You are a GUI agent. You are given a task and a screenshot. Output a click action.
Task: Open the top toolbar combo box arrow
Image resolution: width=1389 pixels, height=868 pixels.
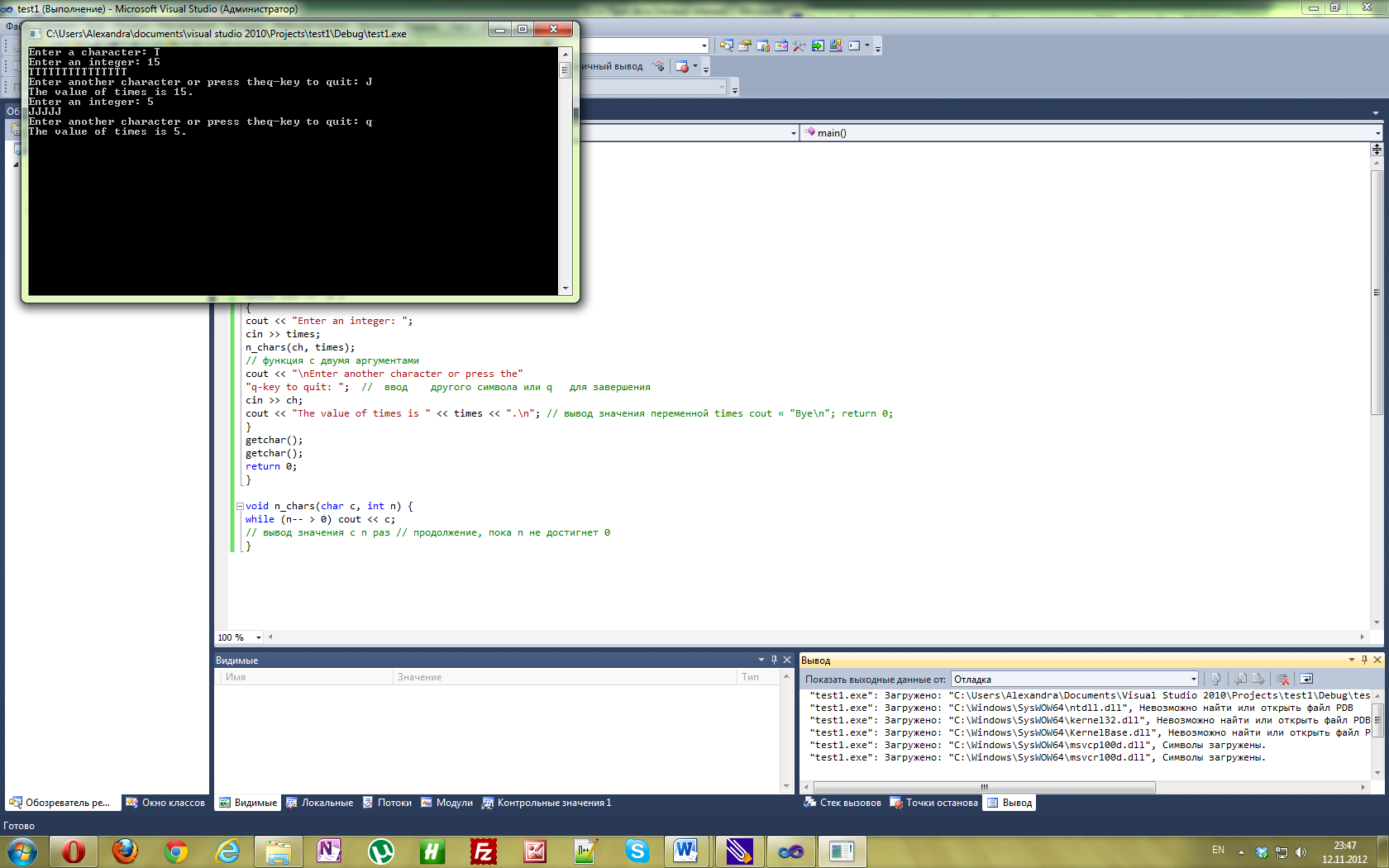coord(704,45)
